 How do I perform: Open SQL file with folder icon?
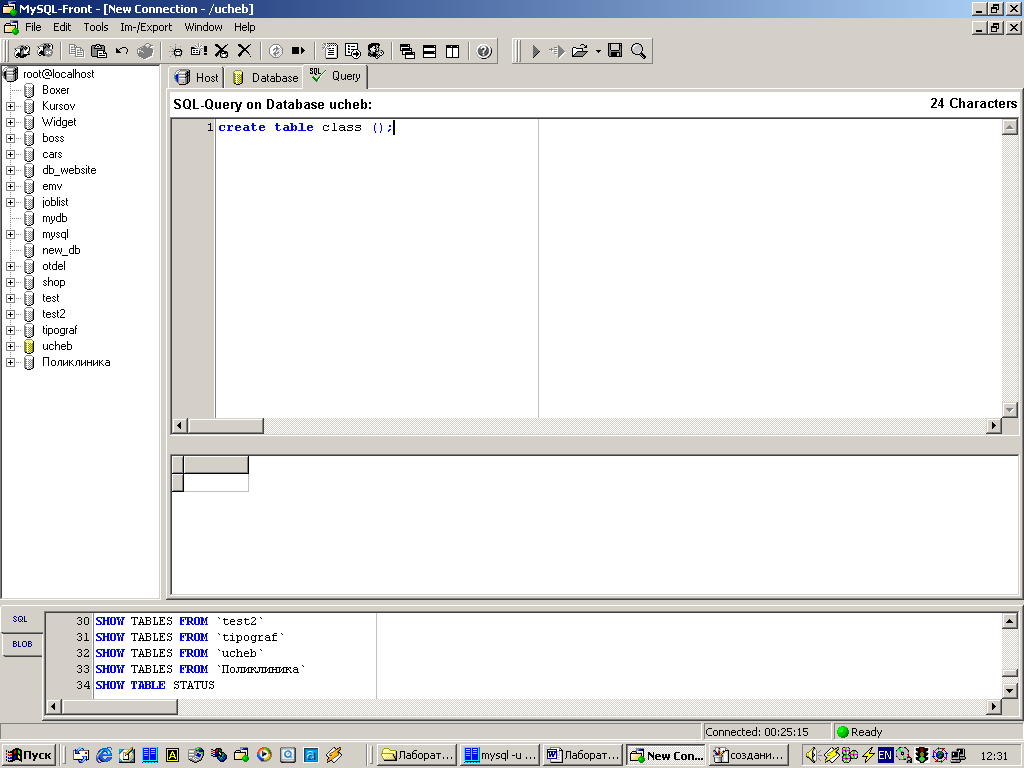[580, 51]
